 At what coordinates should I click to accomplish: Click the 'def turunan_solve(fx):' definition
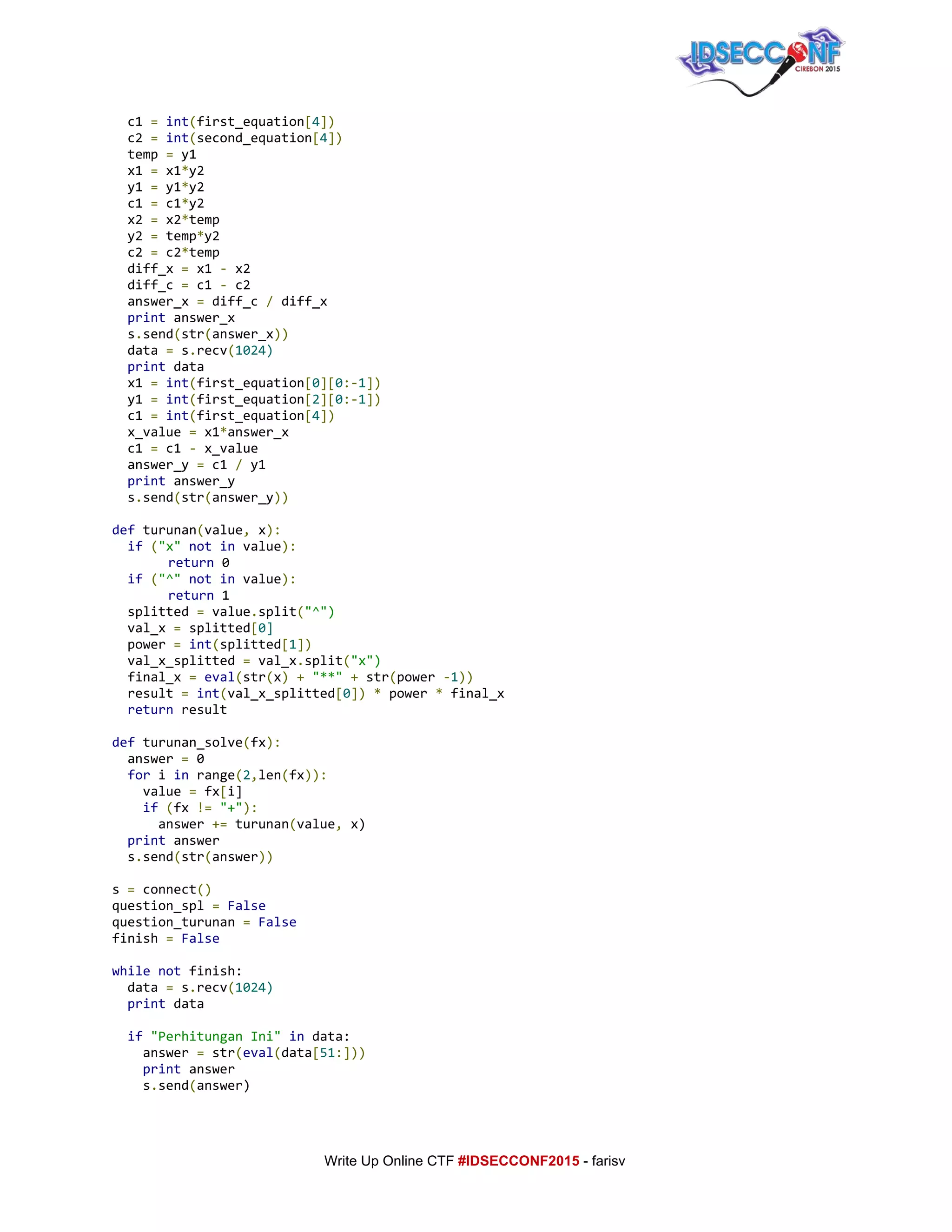(x=196, y=743)
